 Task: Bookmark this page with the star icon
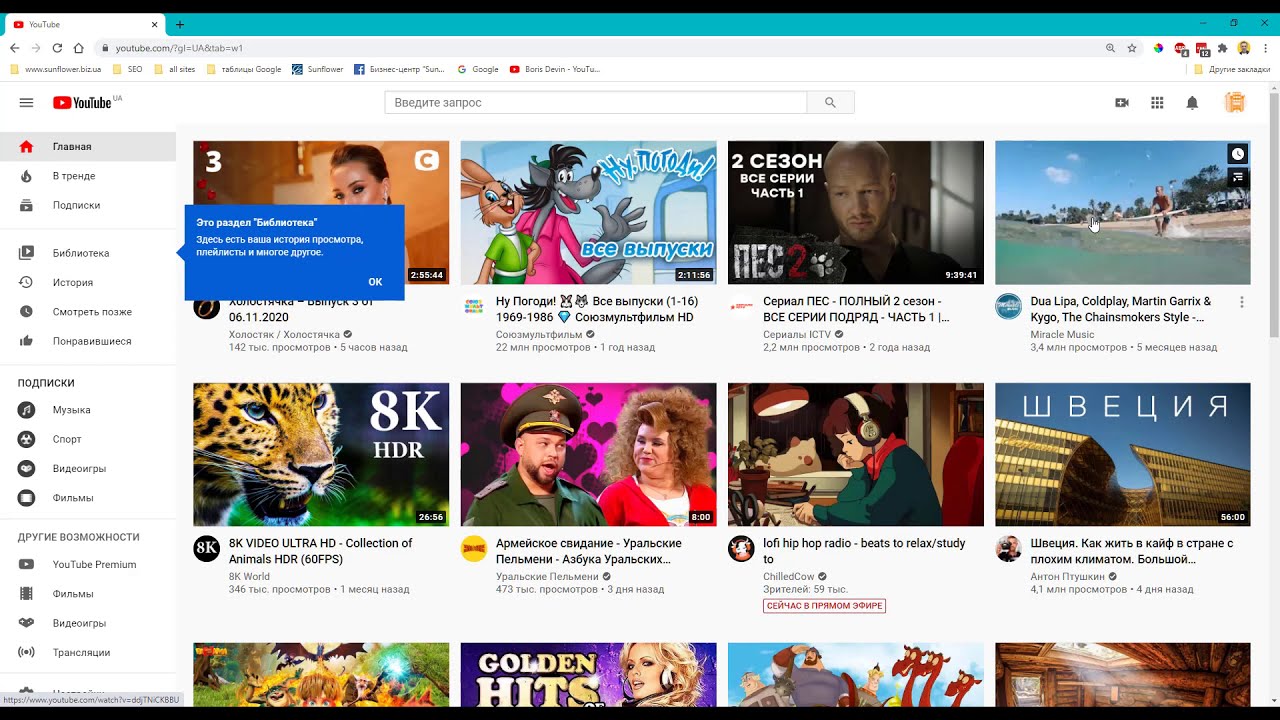click(1132, 48)
